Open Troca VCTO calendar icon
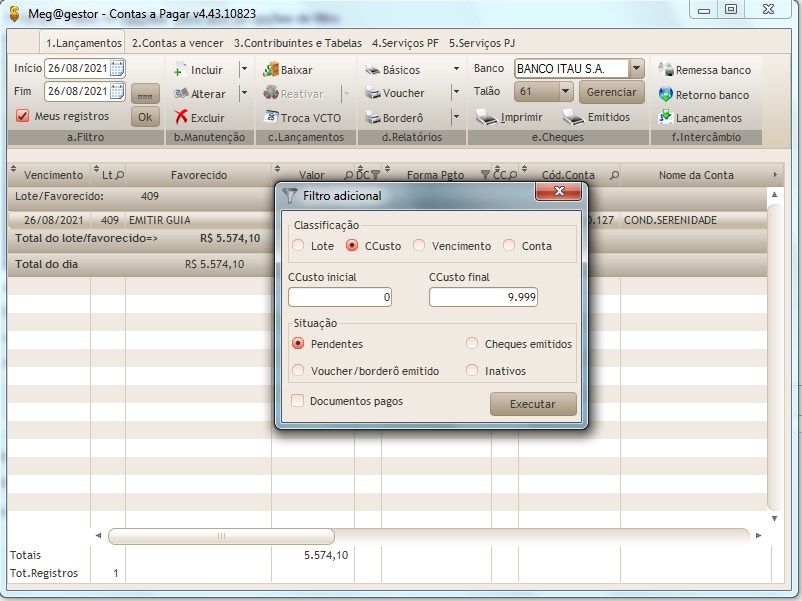 pos(270,117)
